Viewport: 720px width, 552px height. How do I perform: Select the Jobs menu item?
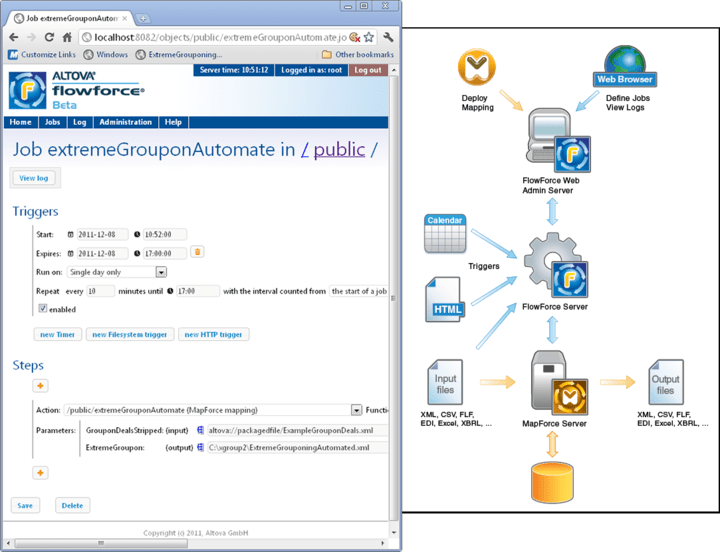[x=52, y=122]
